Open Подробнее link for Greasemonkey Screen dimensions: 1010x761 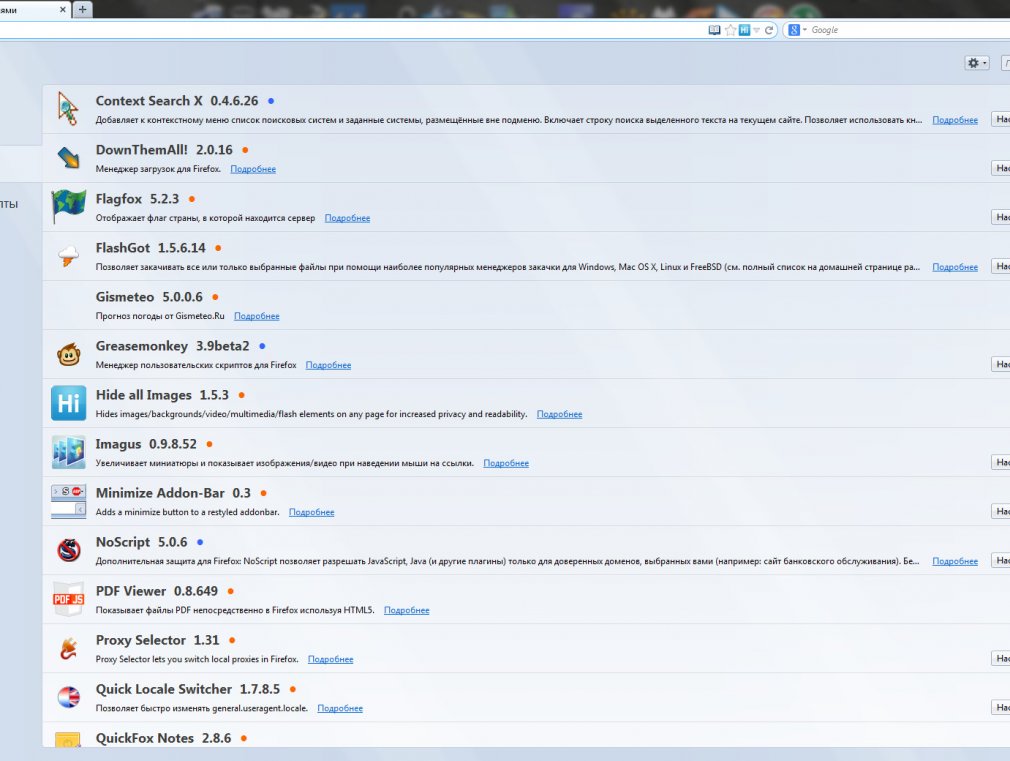pos(328,365)
